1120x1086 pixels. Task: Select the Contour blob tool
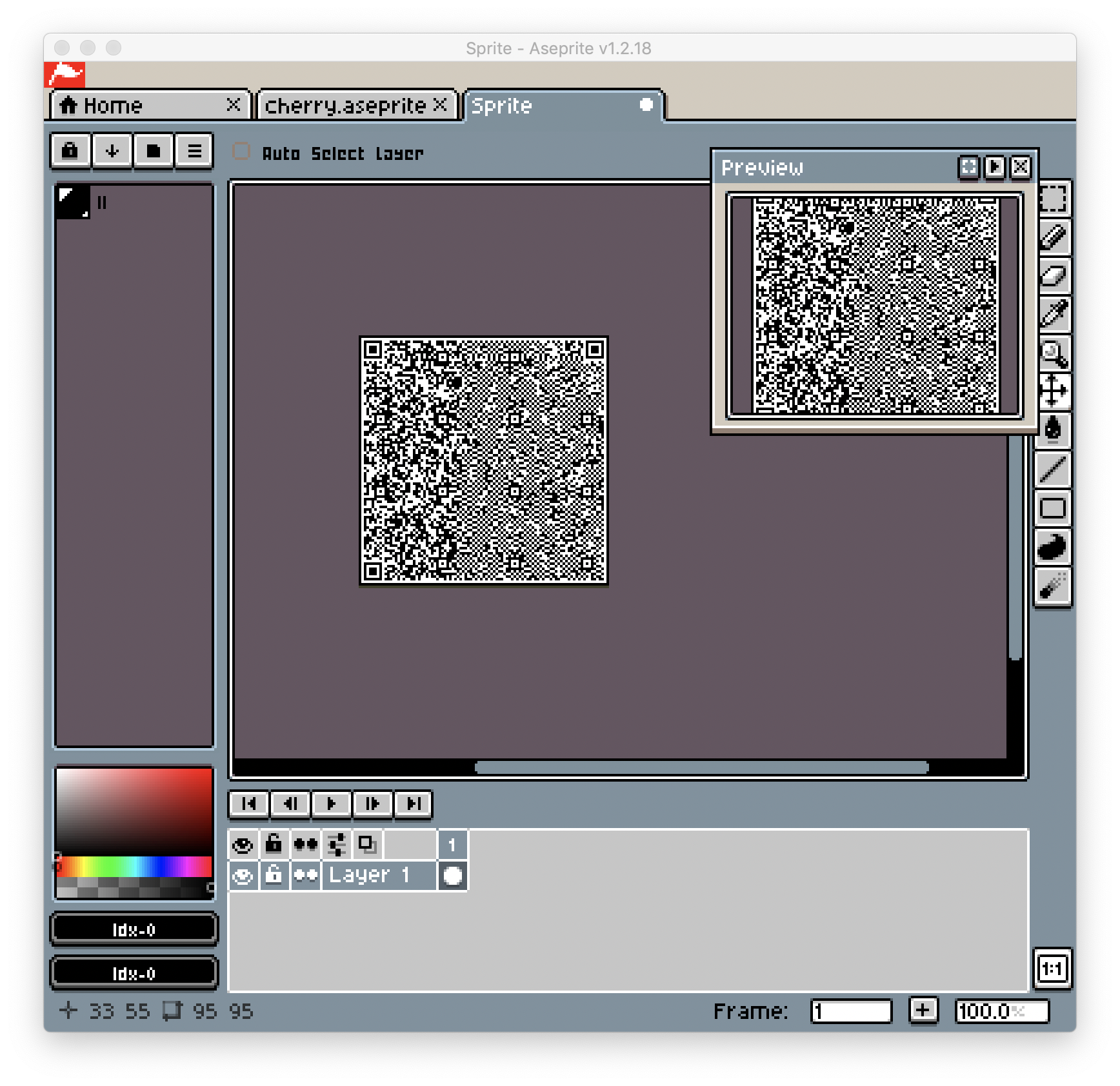coord(1054,547)
